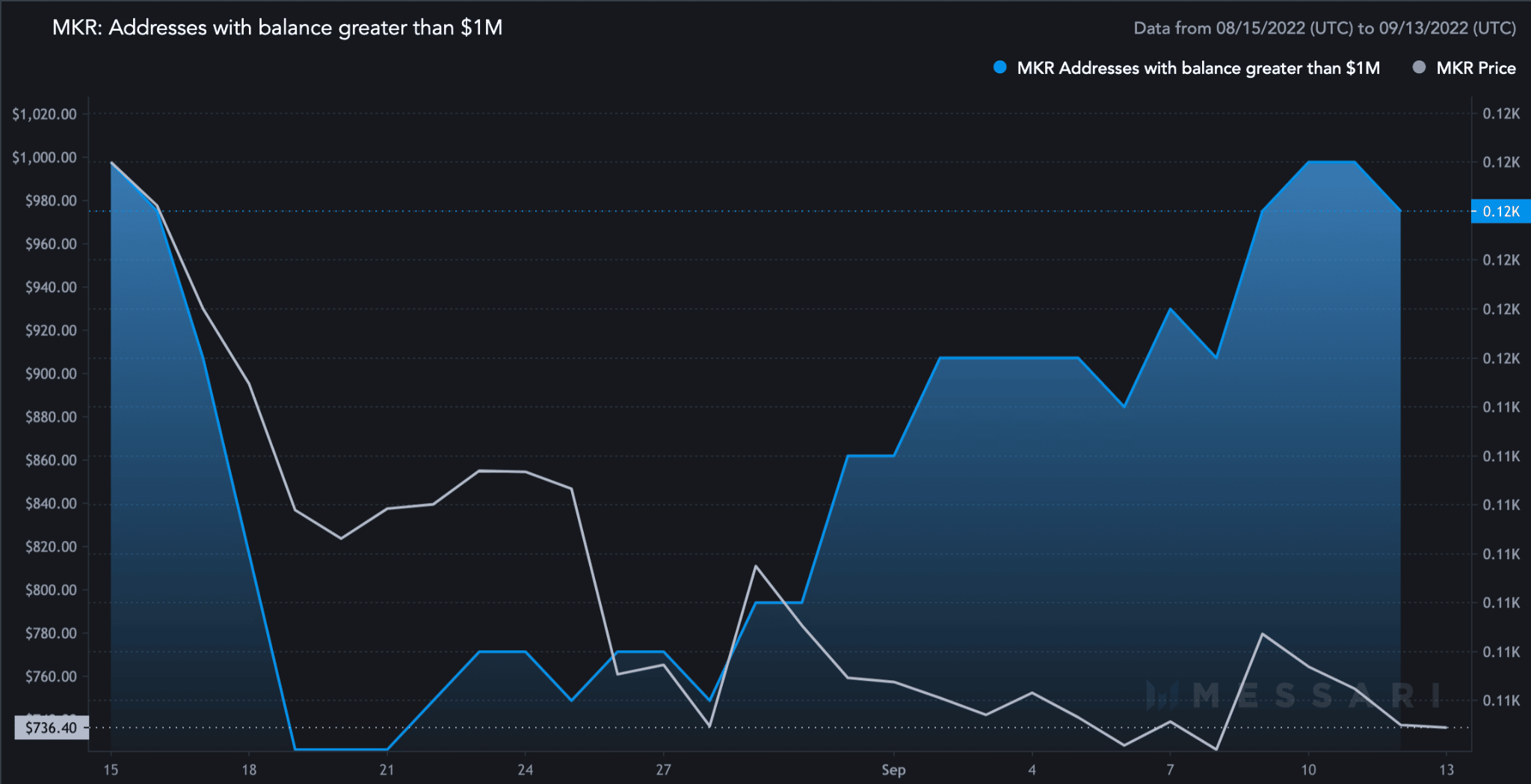Click the $880.00 left axis label
This screenshot has height=784, width=1531.
51,417
